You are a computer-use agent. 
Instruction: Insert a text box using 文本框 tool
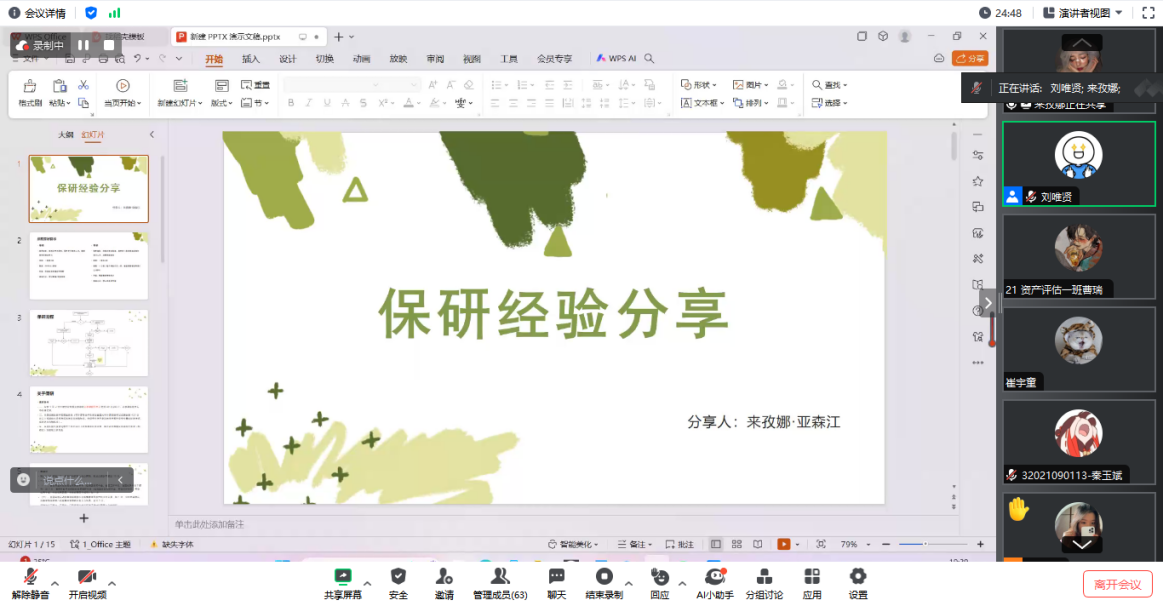(x=702, y=103)
